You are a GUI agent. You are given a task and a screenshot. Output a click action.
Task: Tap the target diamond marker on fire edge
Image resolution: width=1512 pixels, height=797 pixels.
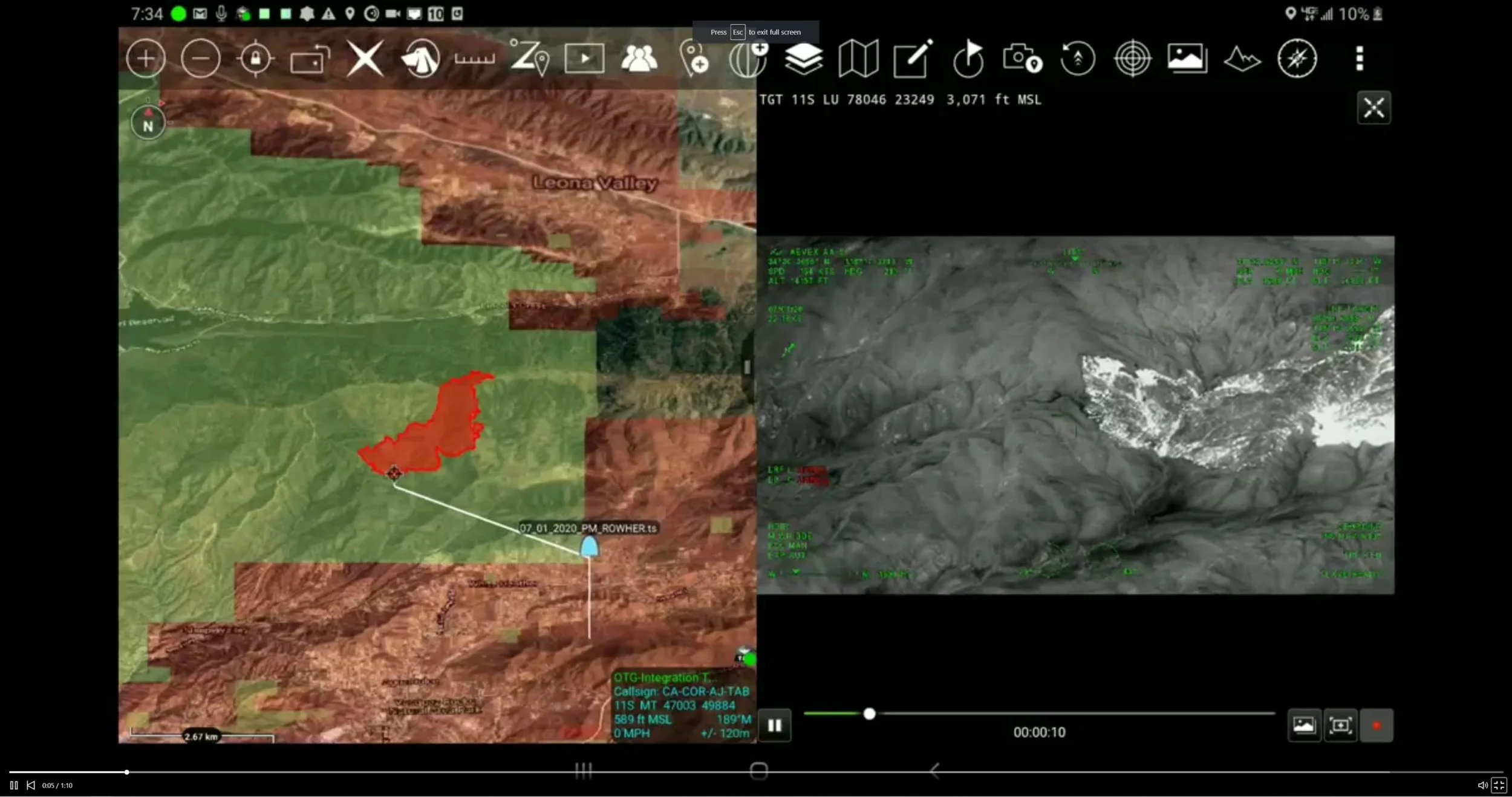point(394,473)
